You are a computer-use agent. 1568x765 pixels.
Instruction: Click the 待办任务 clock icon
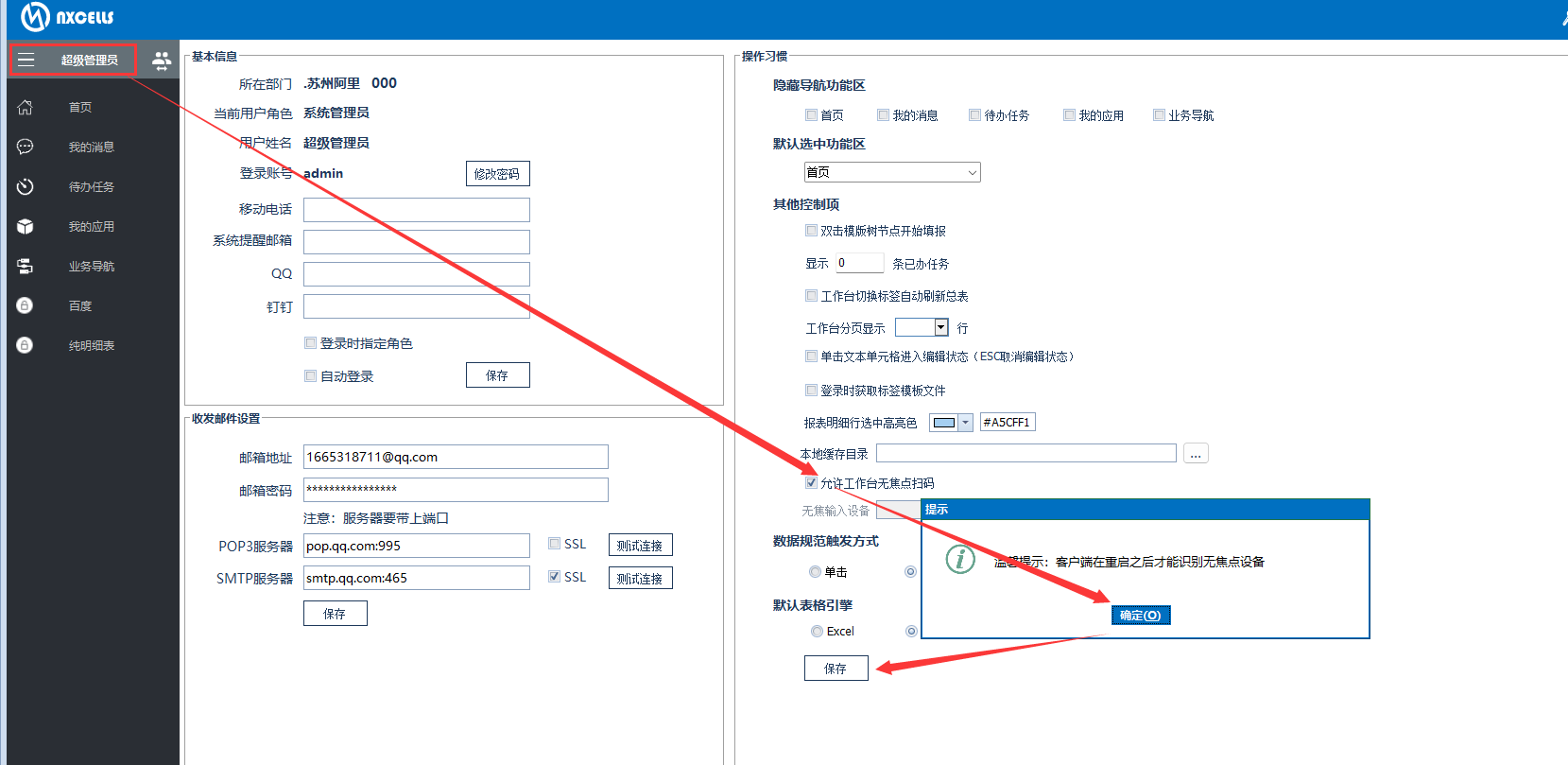point(26,187)
